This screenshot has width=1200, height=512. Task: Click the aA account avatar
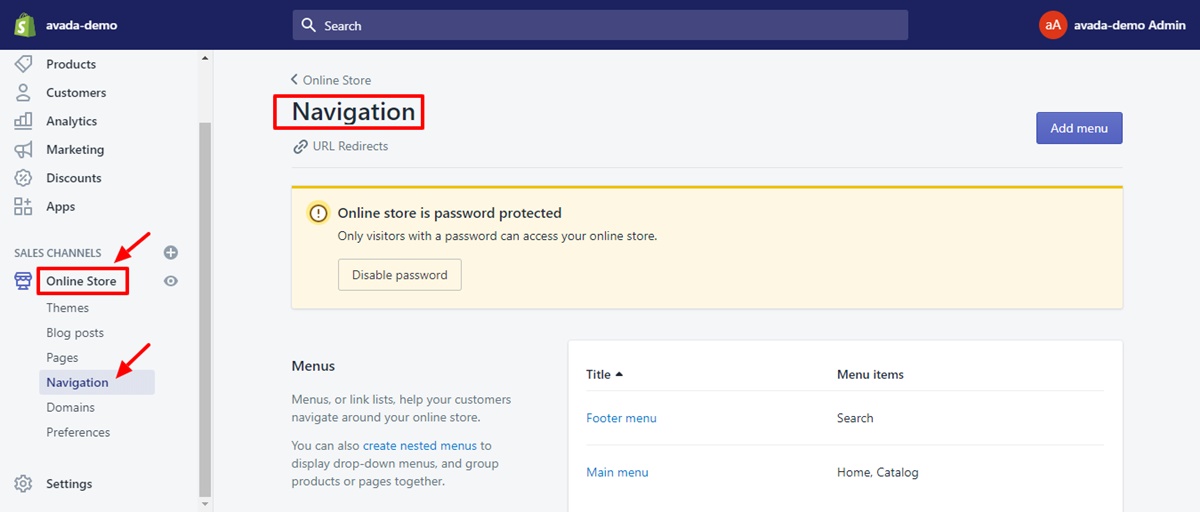tap(1053, 25)
